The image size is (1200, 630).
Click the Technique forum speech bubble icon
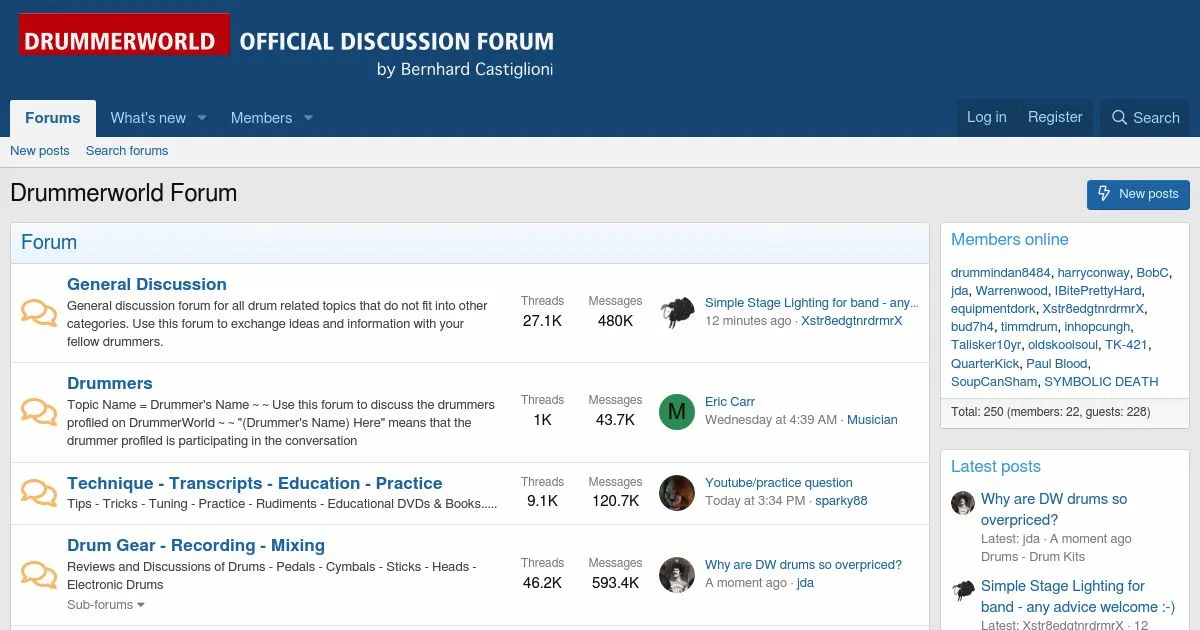click(x=39, y=493)
